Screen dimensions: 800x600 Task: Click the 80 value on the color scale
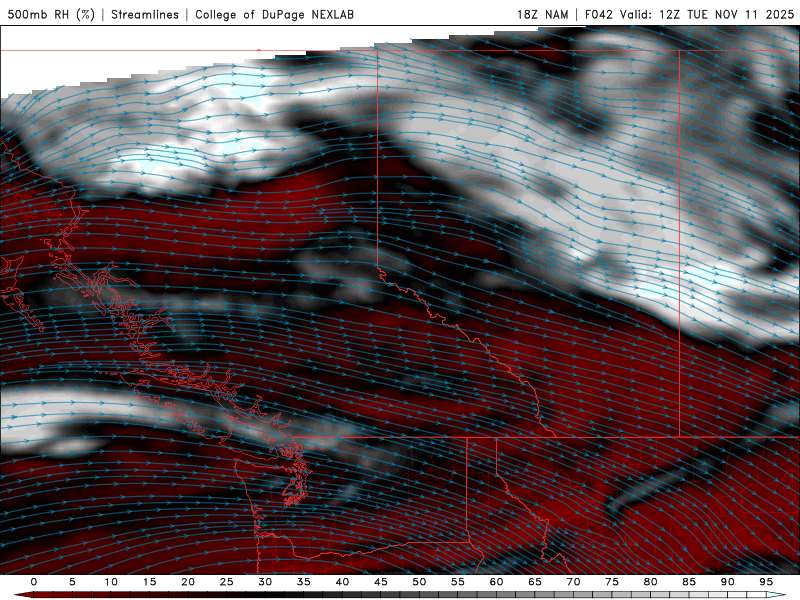pyautogui.click(x=650, y=582)
